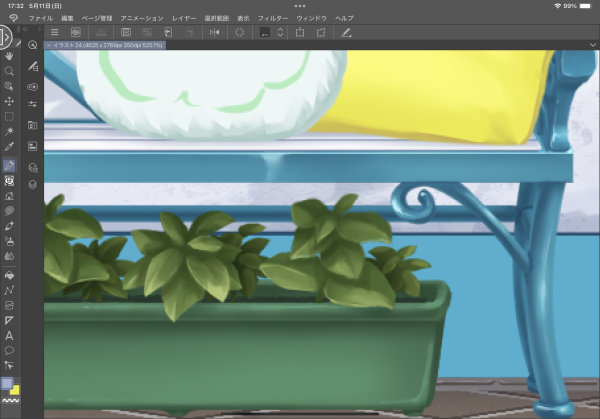The height and width of the screenshot is (419, 600).
Task: Select the Eyedropper tool
Action: click(9, 147)
